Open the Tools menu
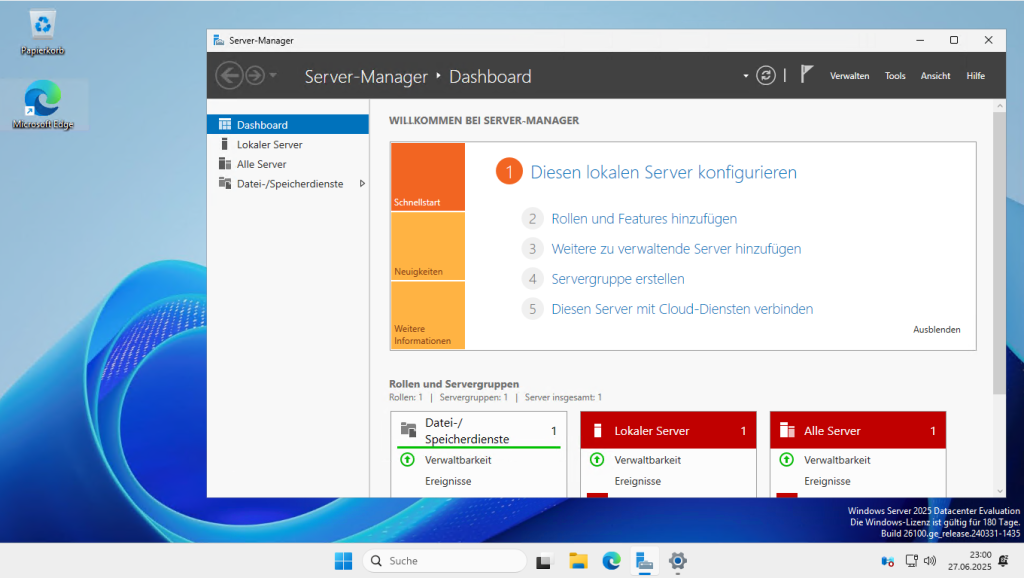 895,76
